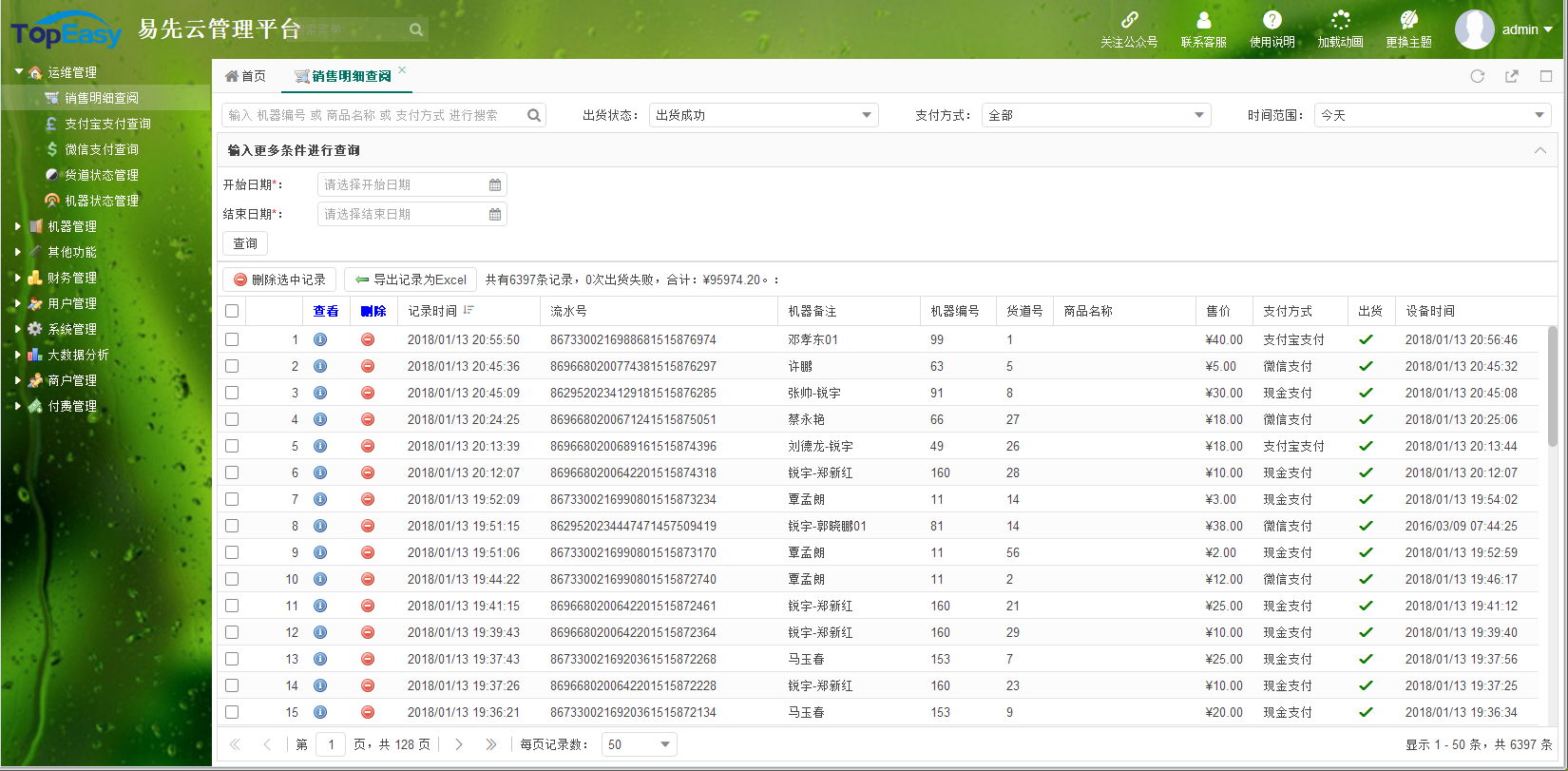1568x771 pixels.
Task: Open the 出货状态 dropdown
Action: pyautogui.click(x=866, y=115)
